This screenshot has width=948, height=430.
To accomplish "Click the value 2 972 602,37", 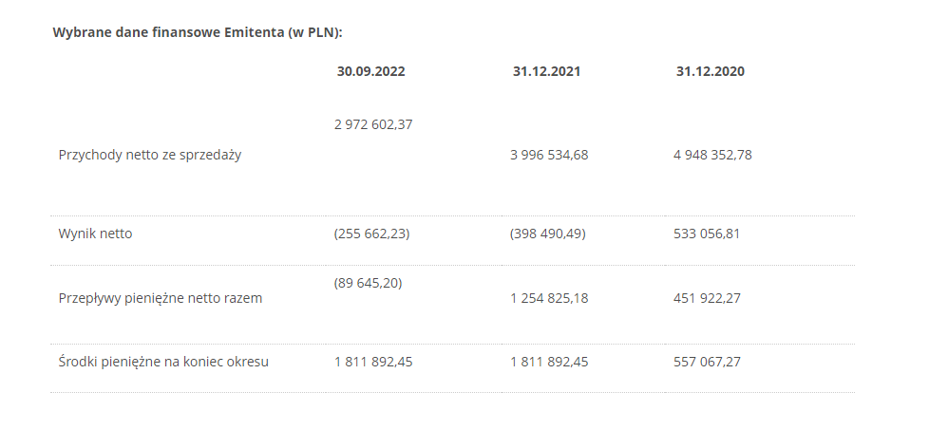I will pos(373,125).
